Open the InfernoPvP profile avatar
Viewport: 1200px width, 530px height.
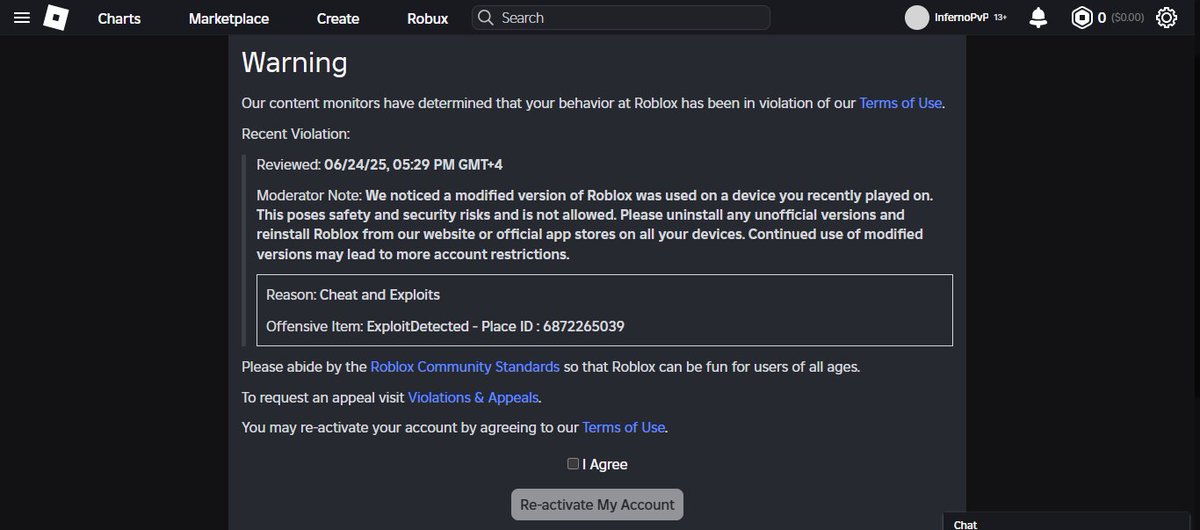917,18
